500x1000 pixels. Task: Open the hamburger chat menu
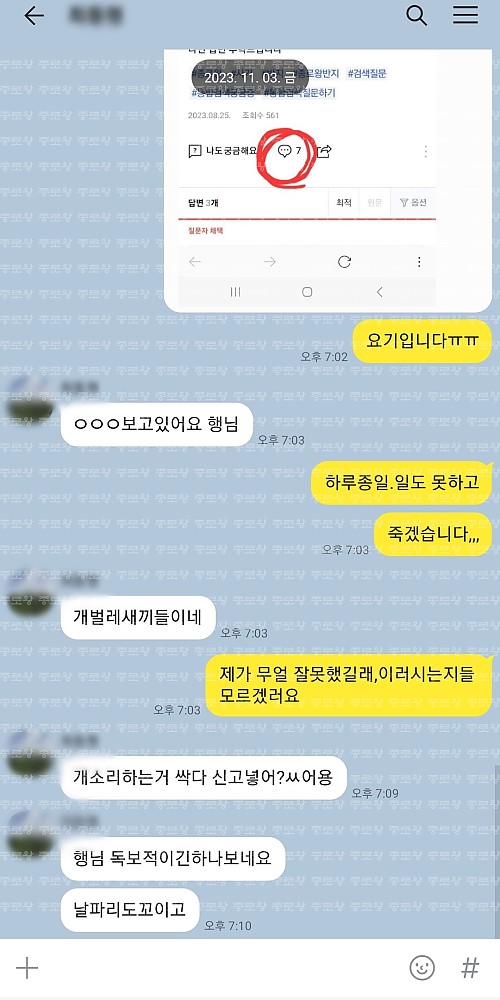[466, 15]
